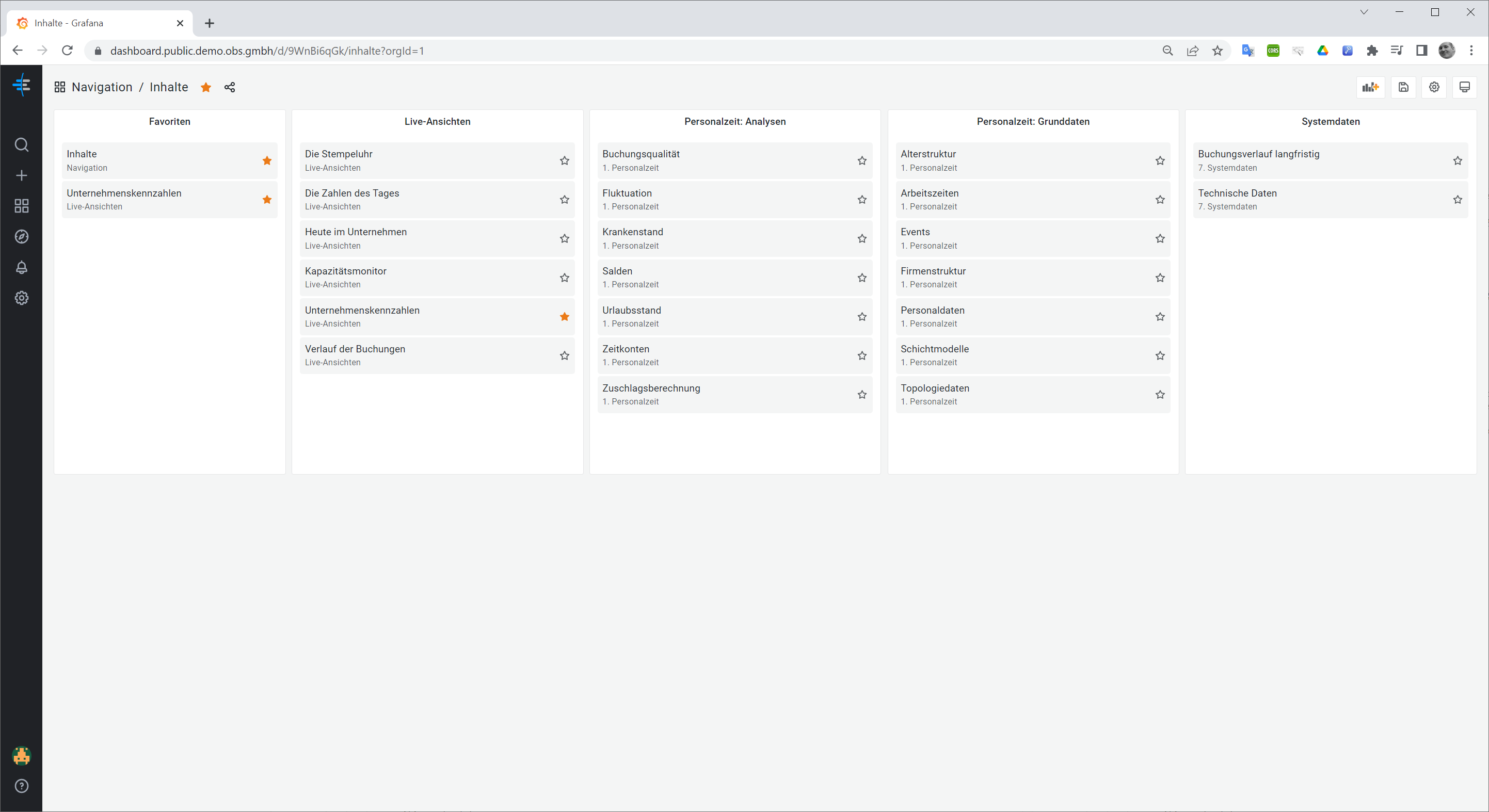Screen dimensions: 1489x812
Task: Click the Favoriten panel title
Action: coord(169,121)
